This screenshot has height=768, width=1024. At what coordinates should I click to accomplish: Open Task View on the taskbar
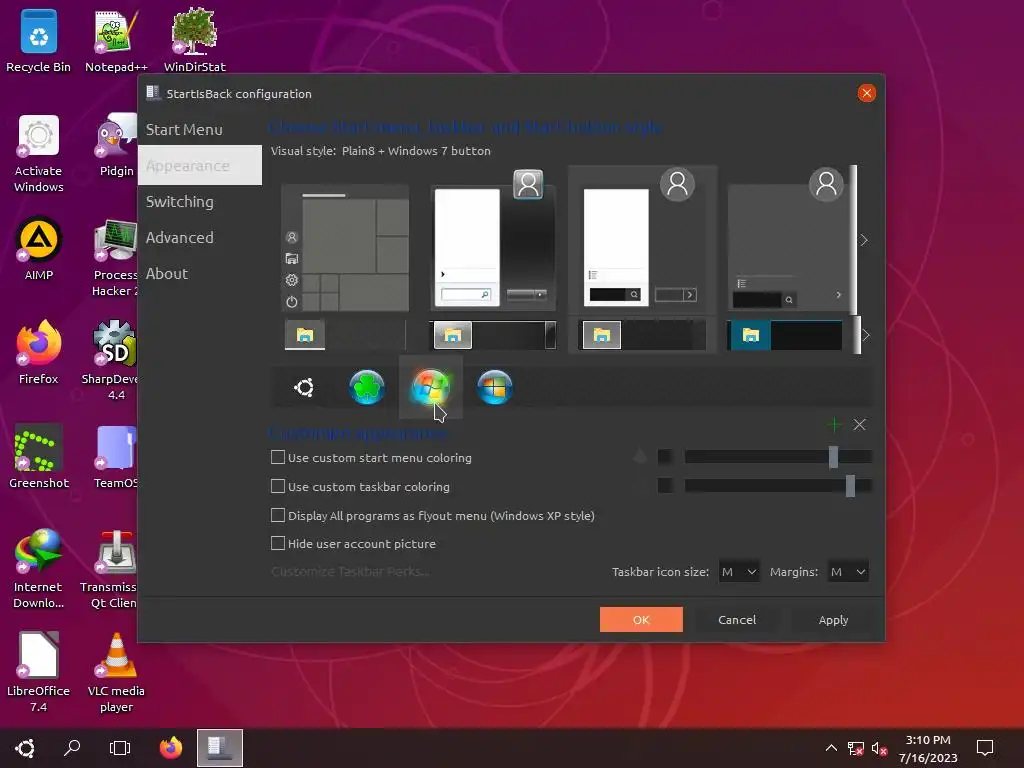(120, 748)
